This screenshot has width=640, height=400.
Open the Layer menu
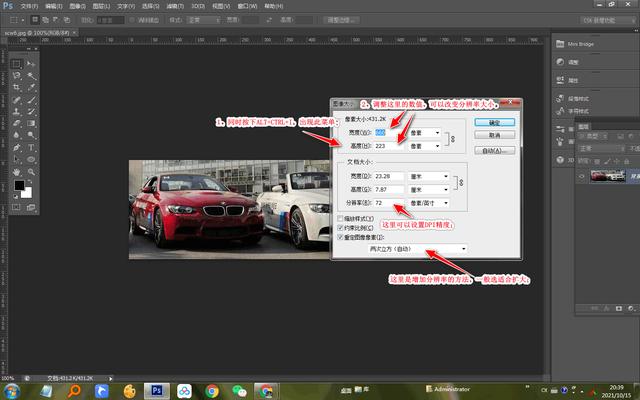point(101,6)
